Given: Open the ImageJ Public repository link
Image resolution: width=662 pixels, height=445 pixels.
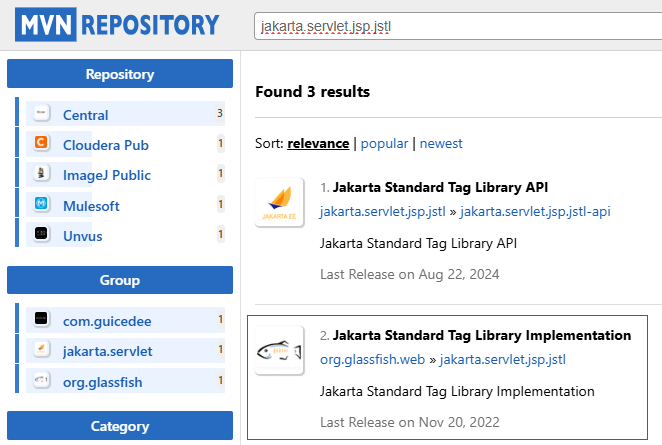Looking at the screenshot, I should point(107,175).
